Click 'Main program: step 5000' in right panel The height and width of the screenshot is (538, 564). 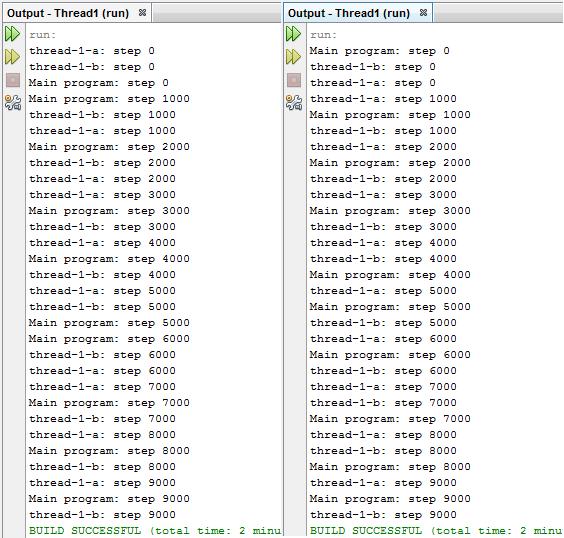coord(390,307)
